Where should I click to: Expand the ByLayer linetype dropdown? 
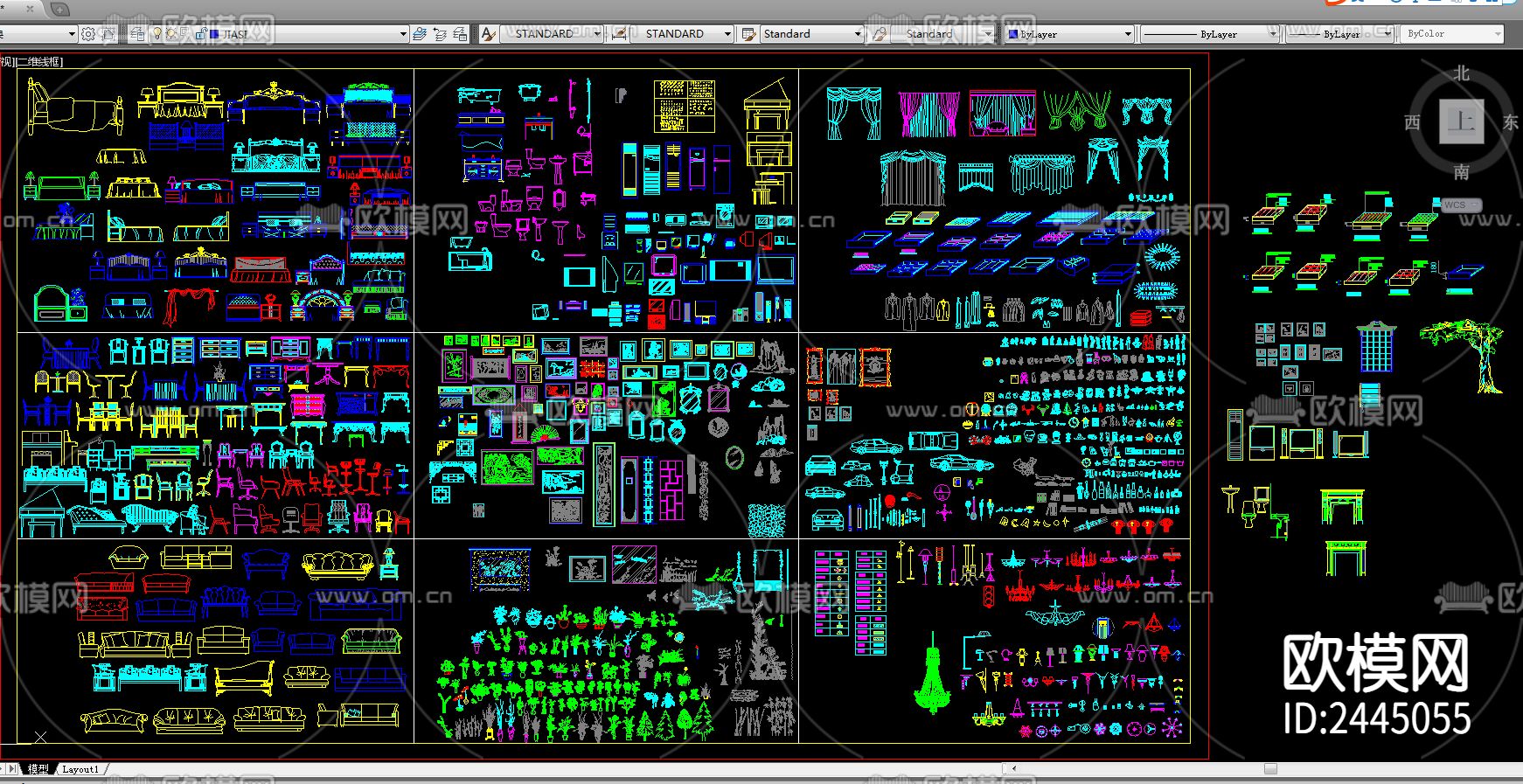coord(1273,34)
